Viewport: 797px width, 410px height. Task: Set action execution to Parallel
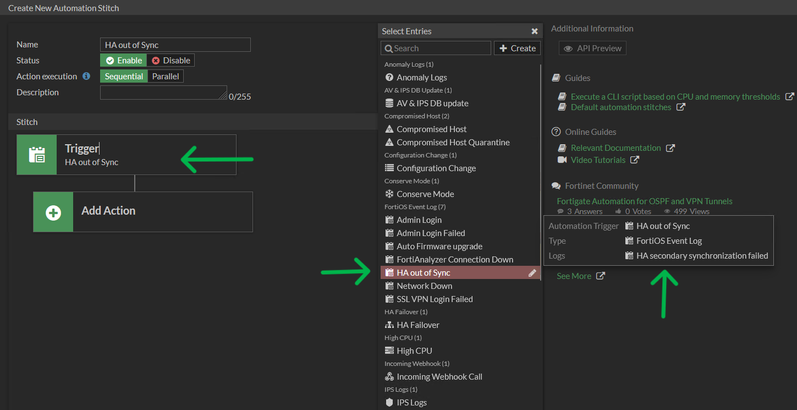pyautogui.click(x=165, y=76)
